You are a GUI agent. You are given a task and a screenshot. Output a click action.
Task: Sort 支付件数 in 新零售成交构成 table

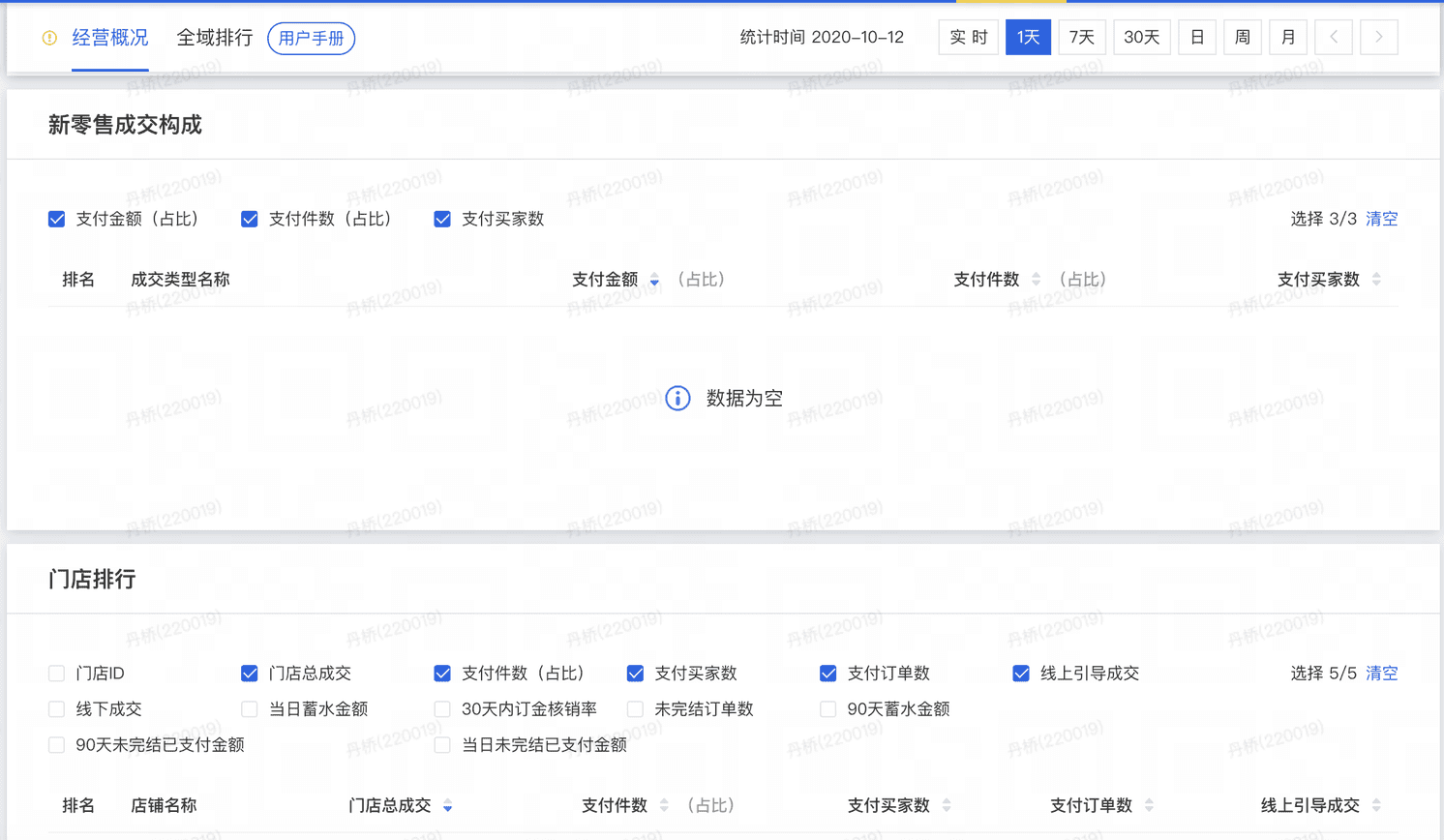1037,280
